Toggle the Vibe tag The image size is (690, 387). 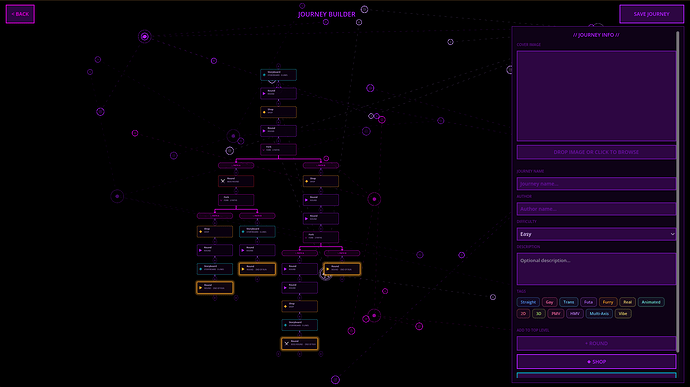(x=623, y=313)
